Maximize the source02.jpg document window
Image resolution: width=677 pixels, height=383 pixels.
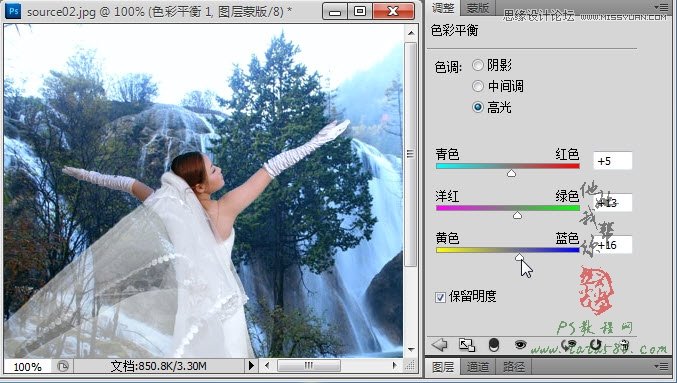click(x=360, y=11)
